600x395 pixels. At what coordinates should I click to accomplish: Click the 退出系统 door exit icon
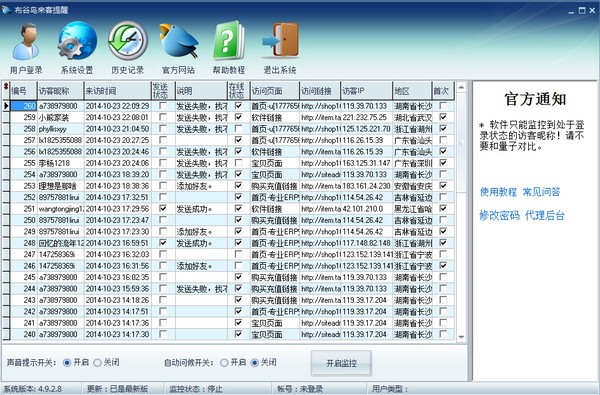280,41
